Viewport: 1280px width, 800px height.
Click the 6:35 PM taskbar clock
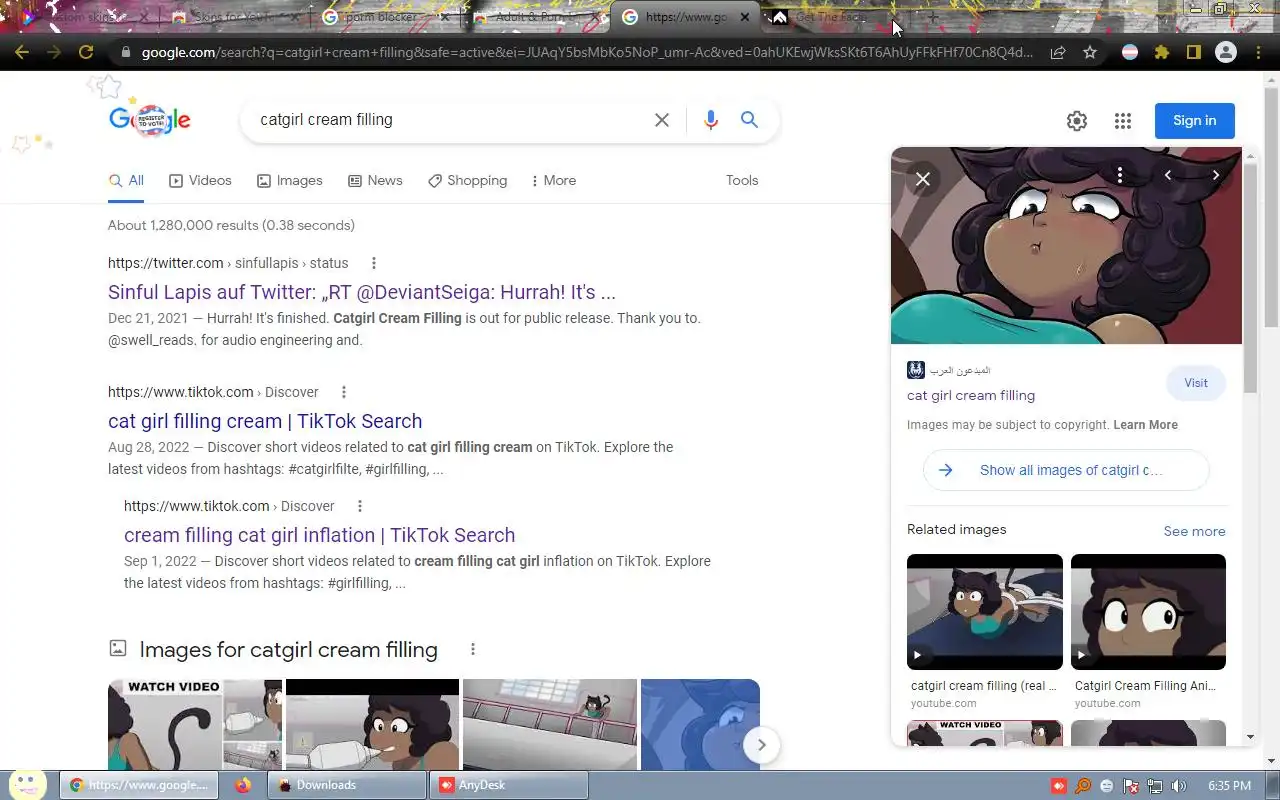click(x=1229, y=786)
